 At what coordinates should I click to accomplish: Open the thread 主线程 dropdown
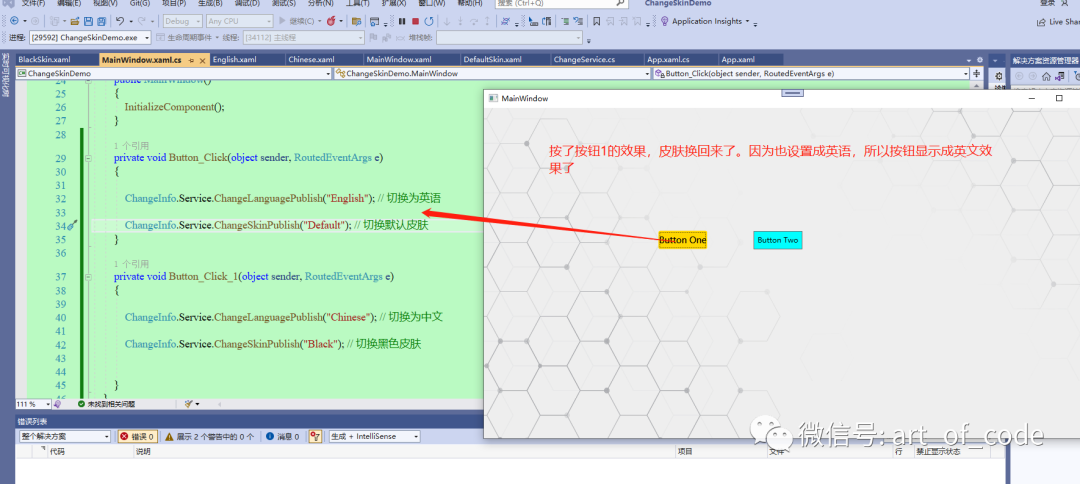(x=302, y=37)
